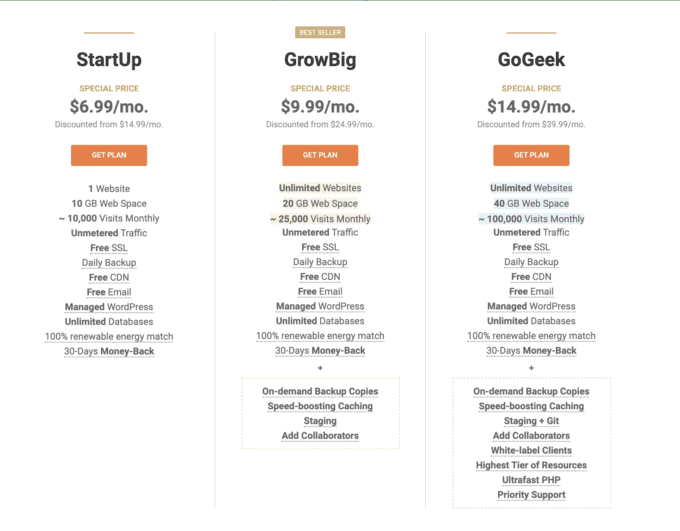Click Priority Support in GoGeek plan
The width and height of the screenshot is (680, 531).
click(531, 495)
